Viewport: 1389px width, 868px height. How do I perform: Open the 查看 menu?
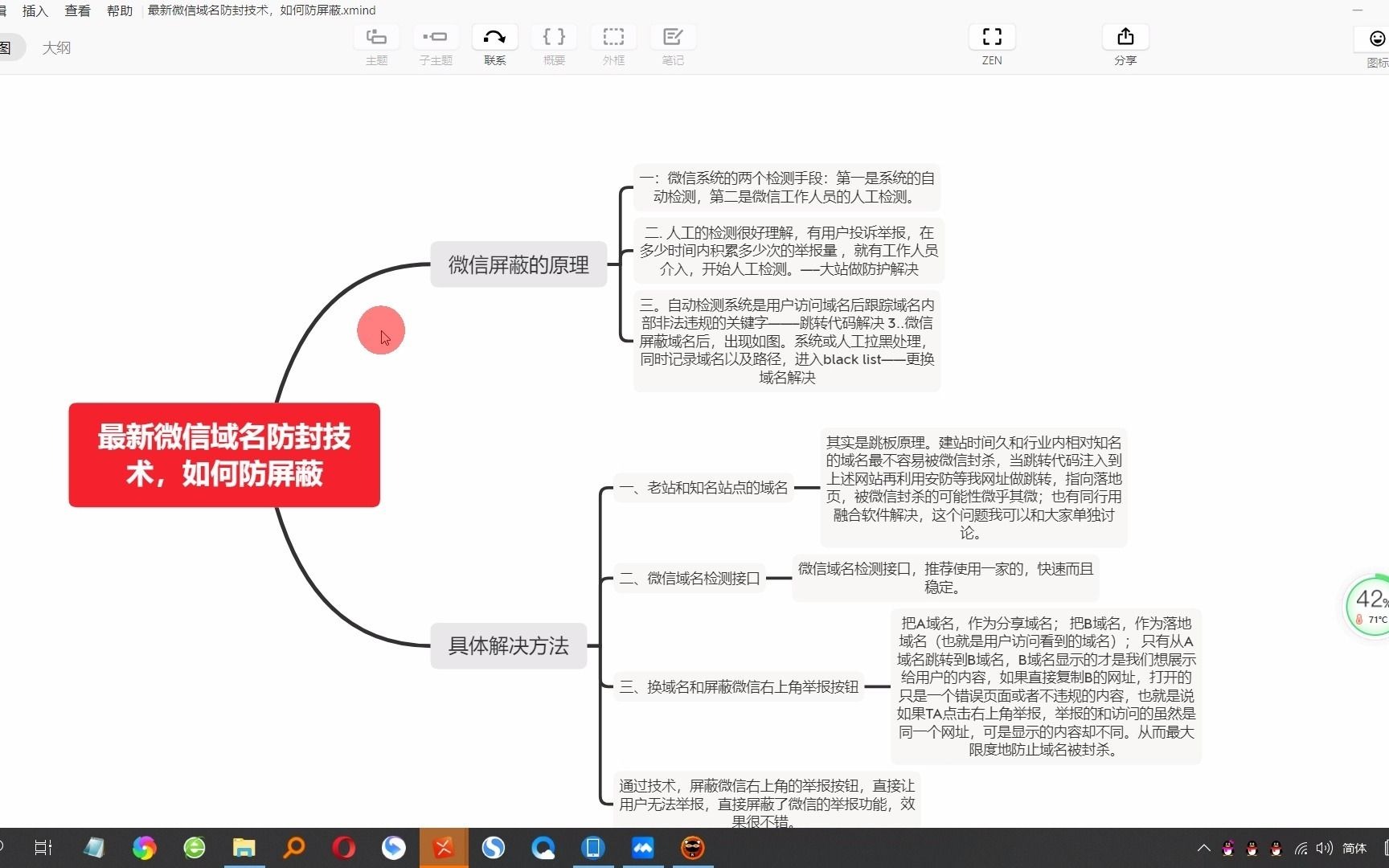pyautogui.click(x=77, y=10)
